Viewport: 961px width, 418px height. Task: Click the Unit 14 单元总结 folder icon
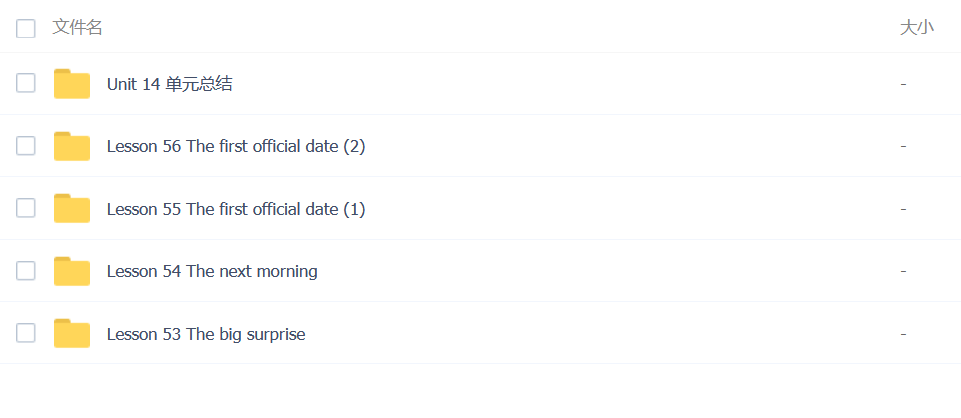tap(71, 84)
